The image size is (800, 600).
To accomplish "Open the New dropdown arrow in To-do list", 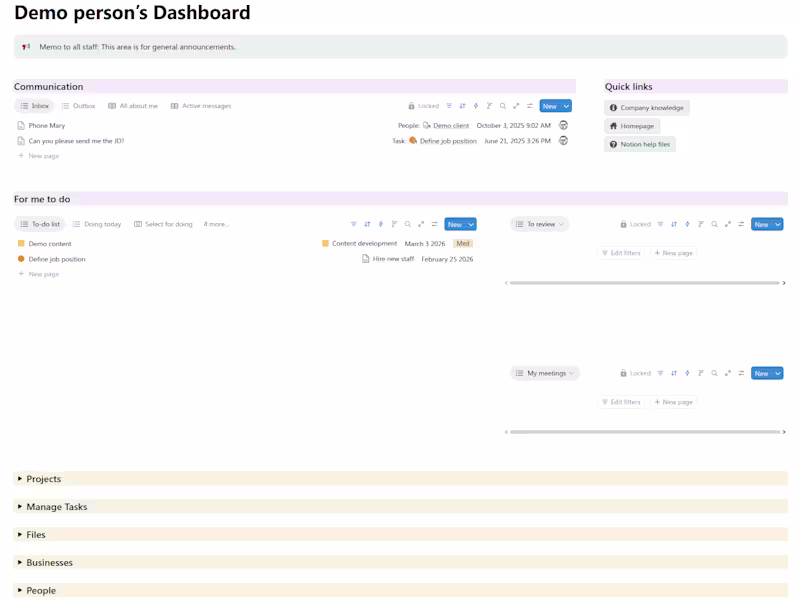I will point(471,224).
